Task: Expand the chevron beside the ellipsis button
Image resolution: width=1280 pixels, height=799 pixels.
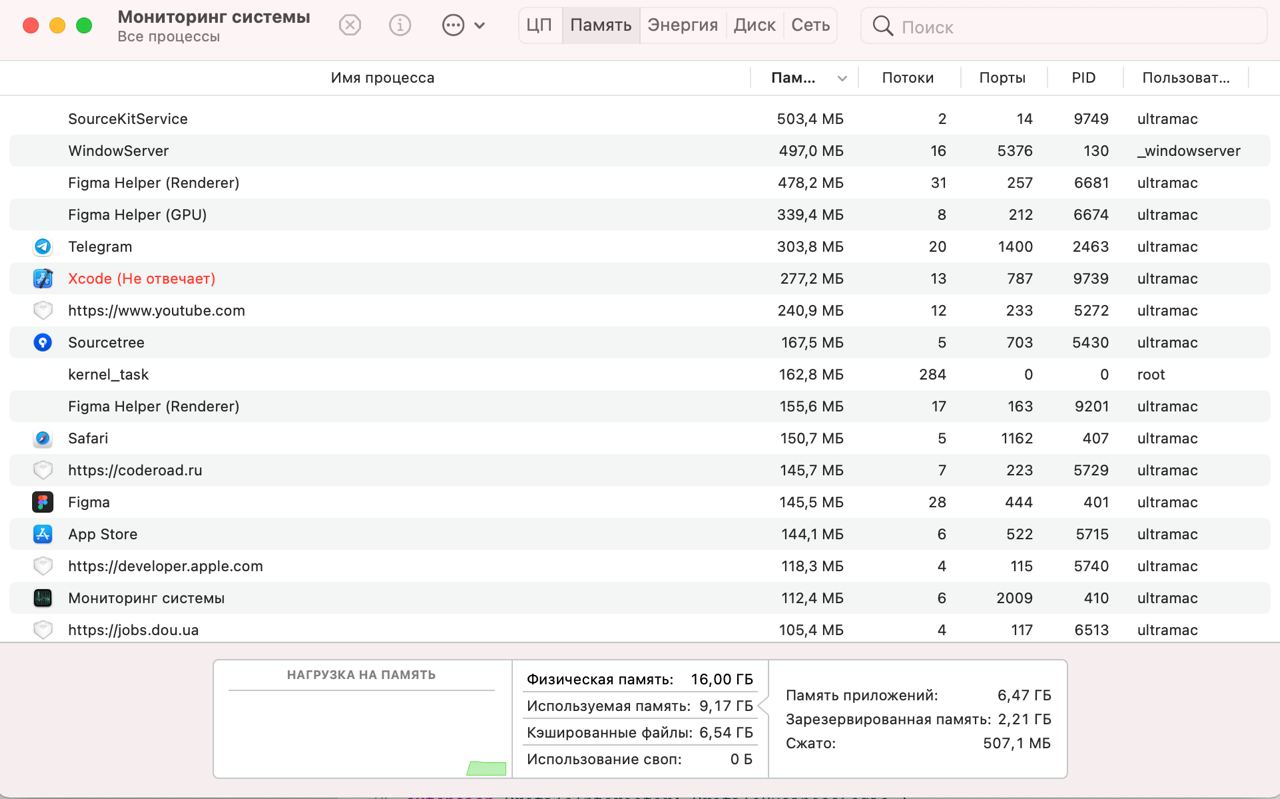Action: pos(480,26)
